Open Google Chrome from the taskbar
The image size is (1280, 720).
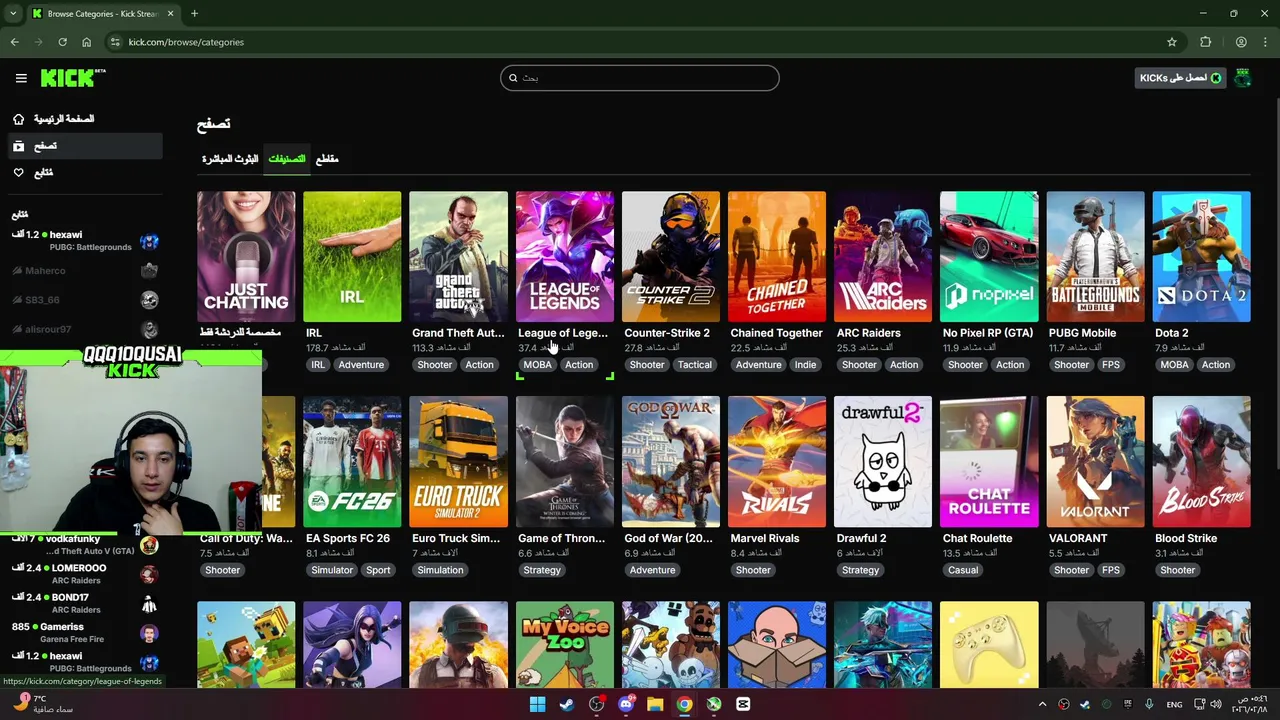684,704
